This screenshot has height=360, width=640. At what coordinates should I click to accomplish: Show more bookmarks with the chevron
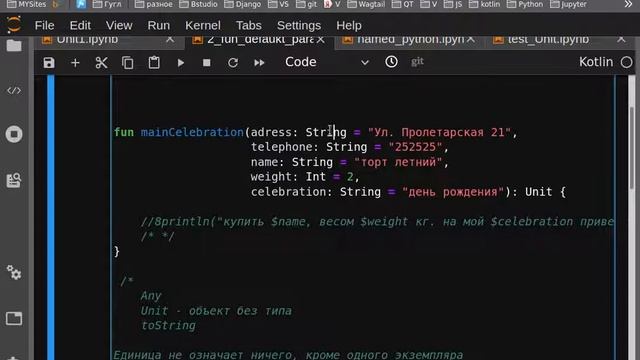628,4
